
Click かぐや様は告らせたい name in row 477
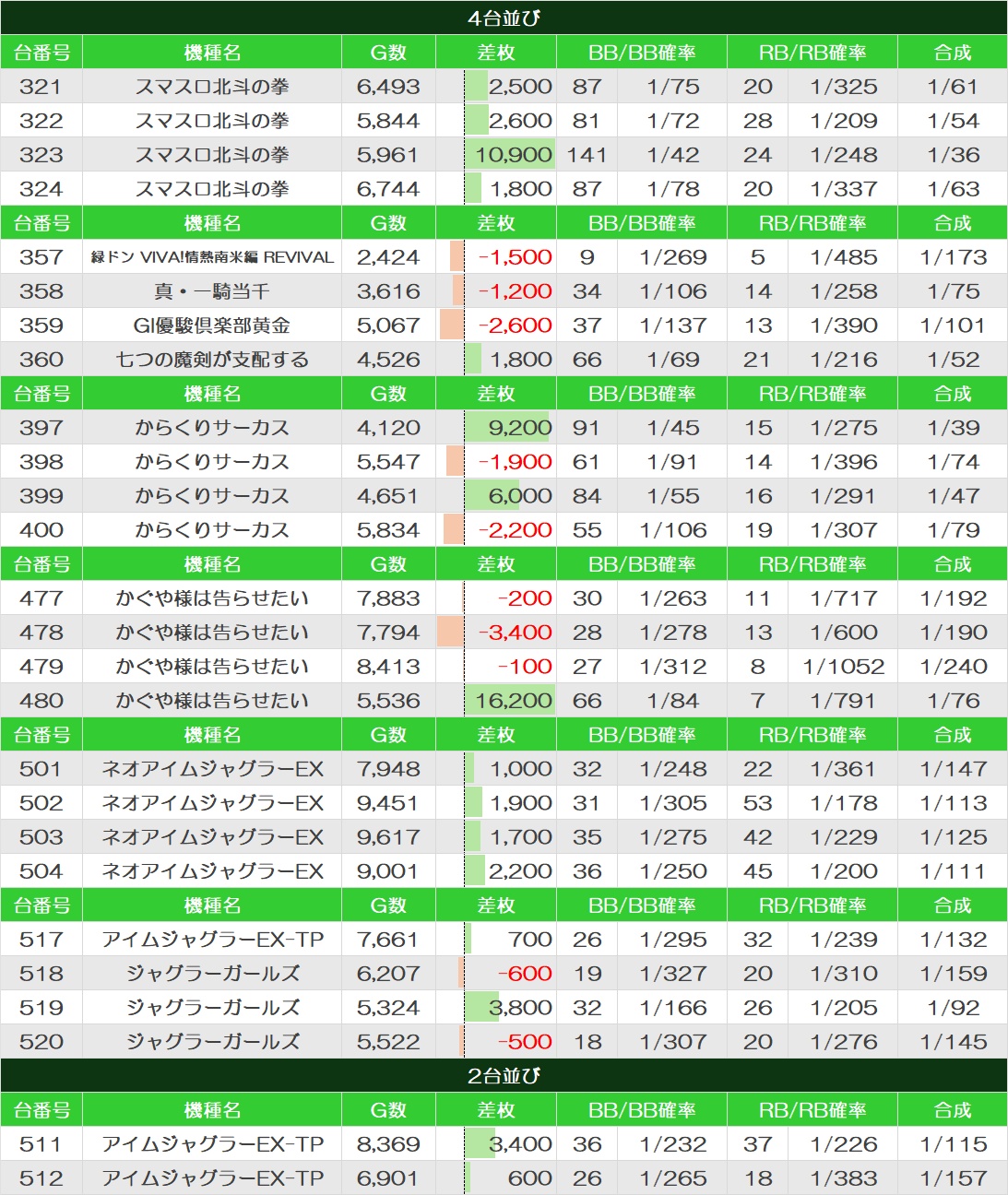point(212,598)
